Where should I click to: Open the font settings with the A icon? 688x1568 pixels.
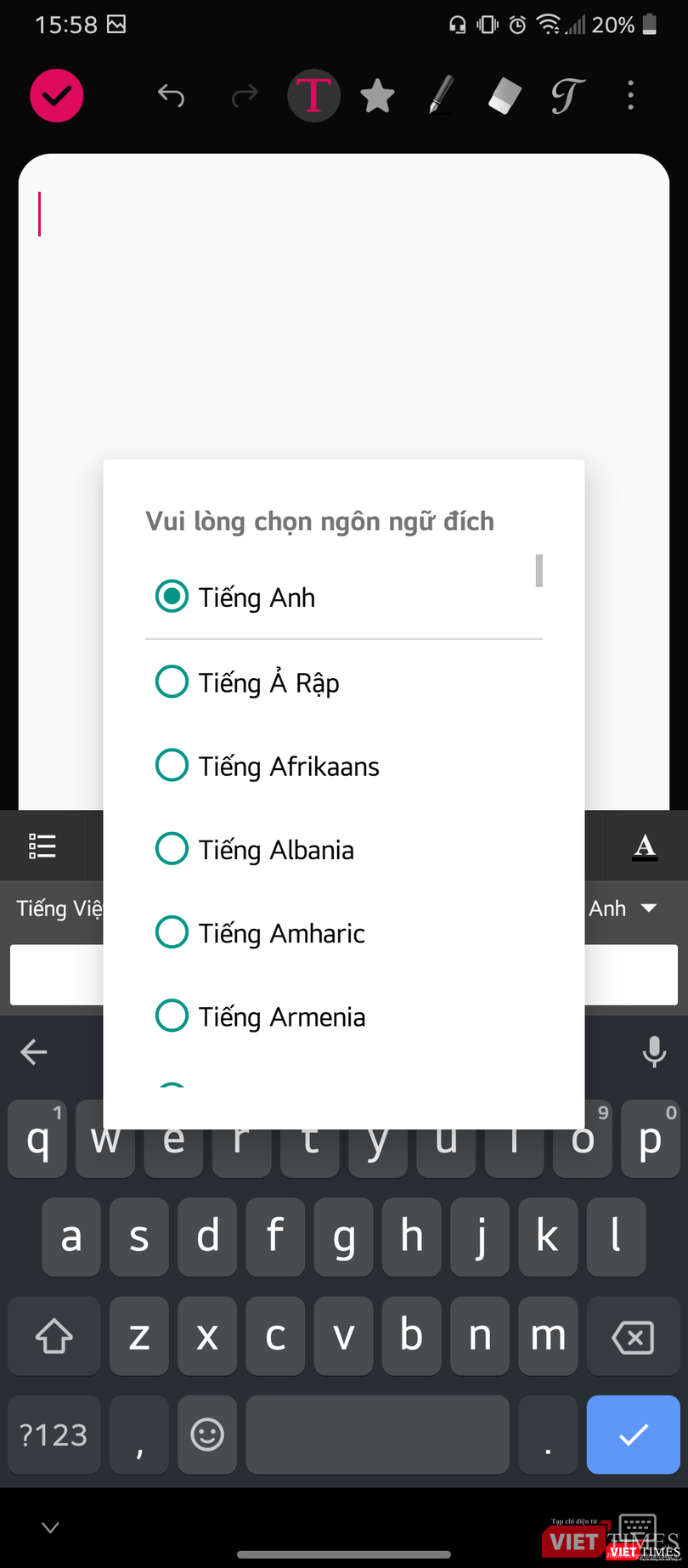pos(646,846)
